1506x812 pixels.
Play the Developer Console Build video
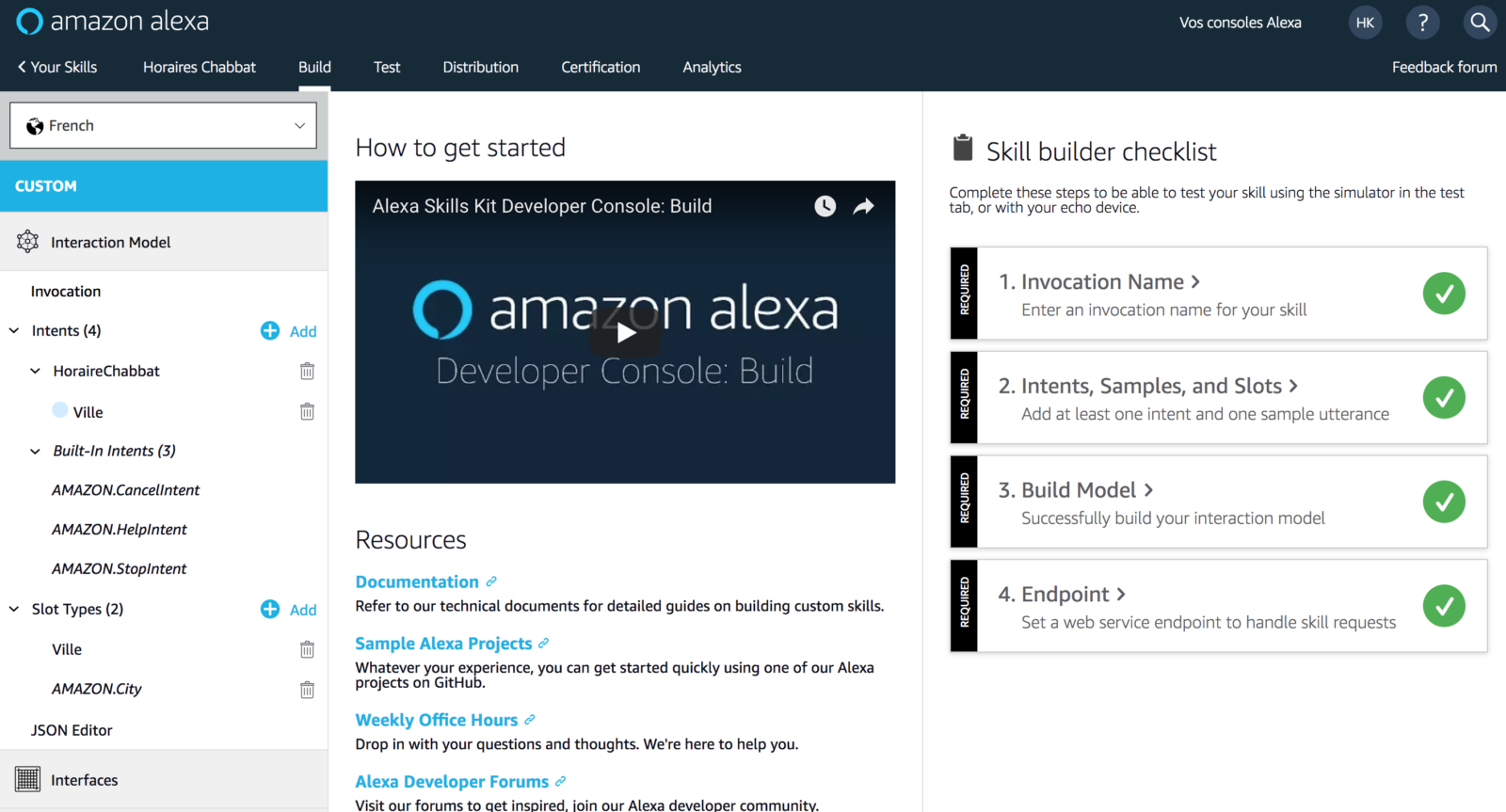pyautogui.click(x=625, y=332)
